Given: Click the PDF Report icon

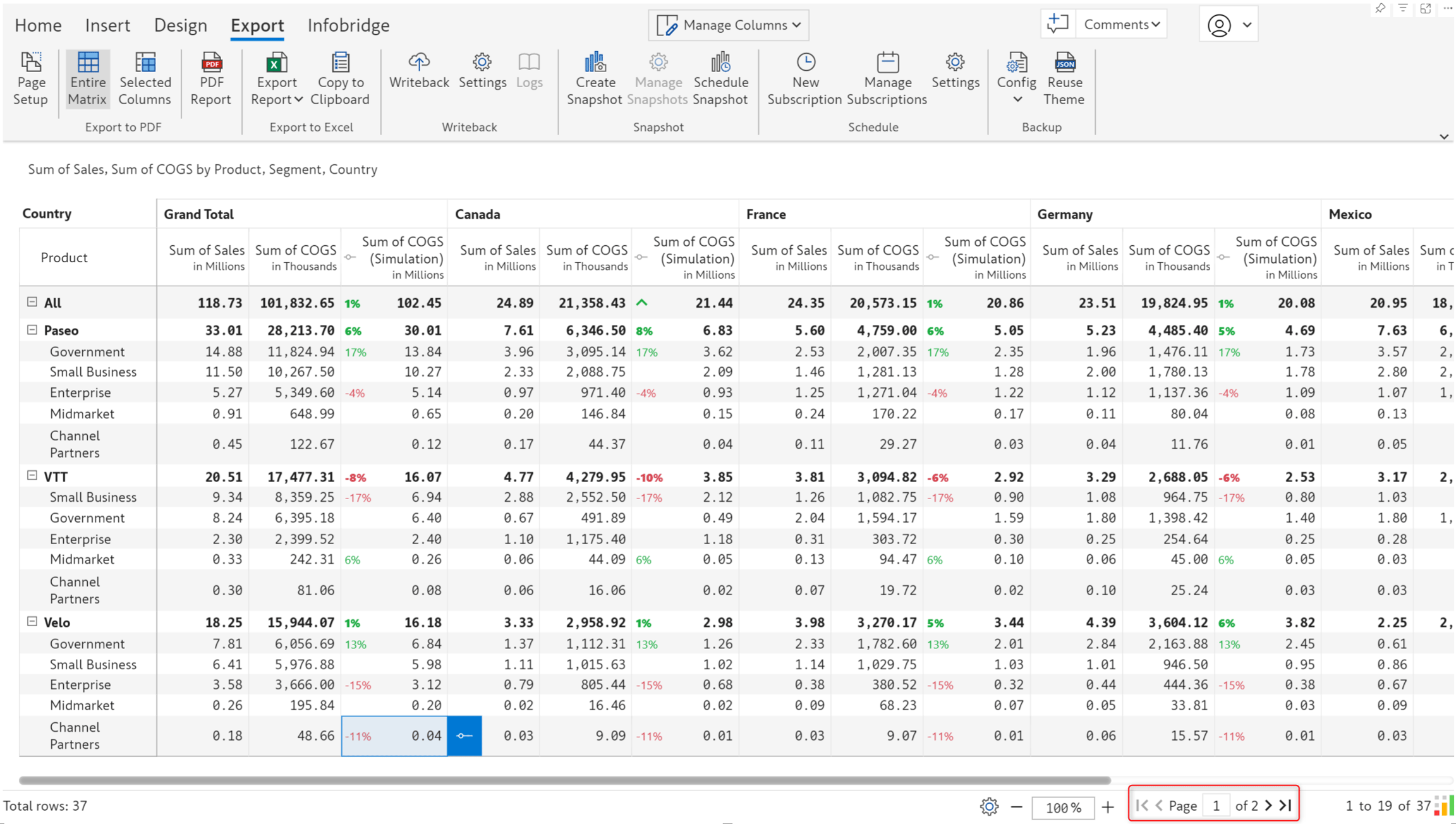Looking at the screenshot, I should coord(211,62).
